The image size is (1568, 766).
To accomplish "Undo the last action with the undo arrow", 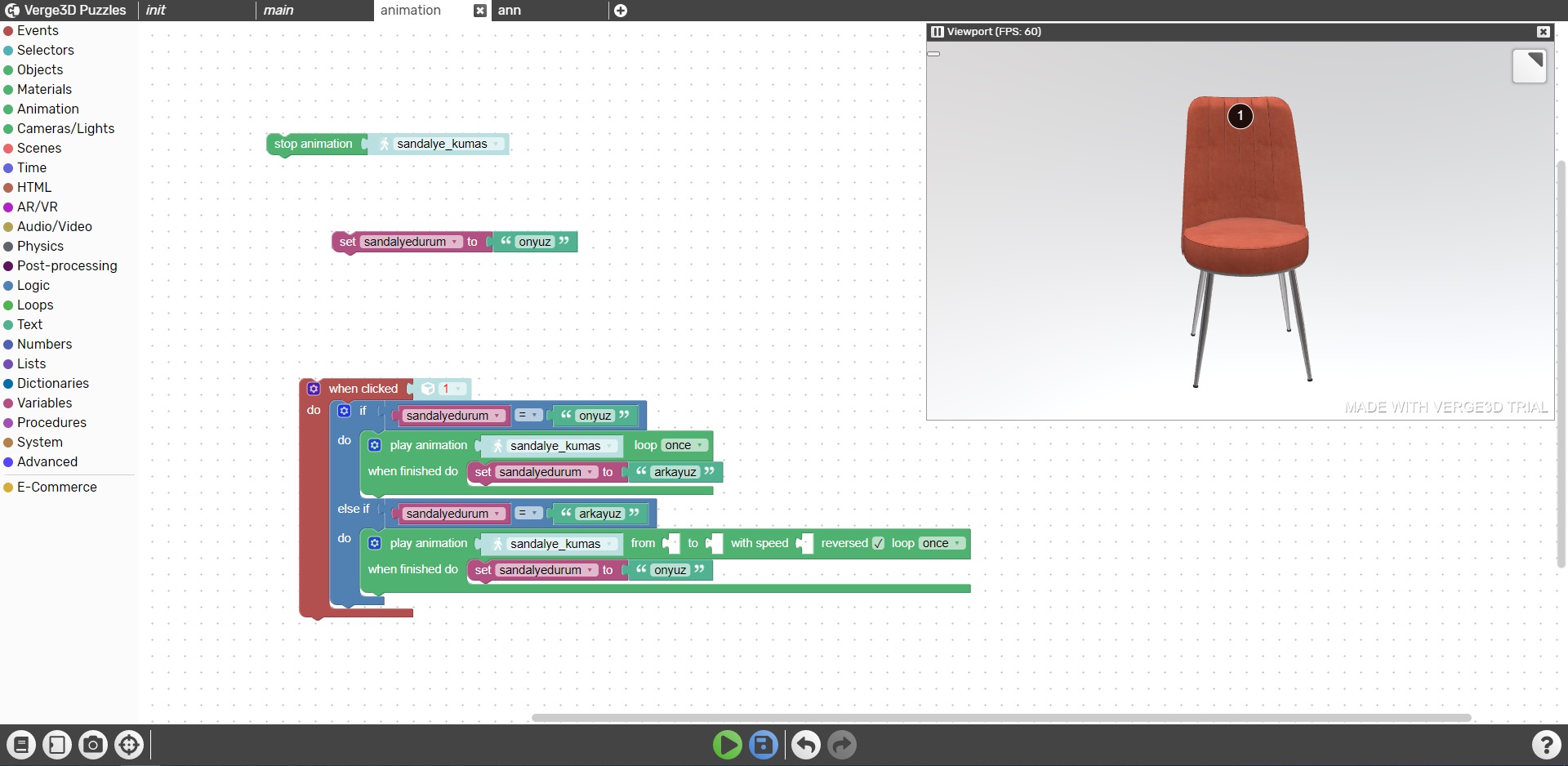I will coord(806,745).
